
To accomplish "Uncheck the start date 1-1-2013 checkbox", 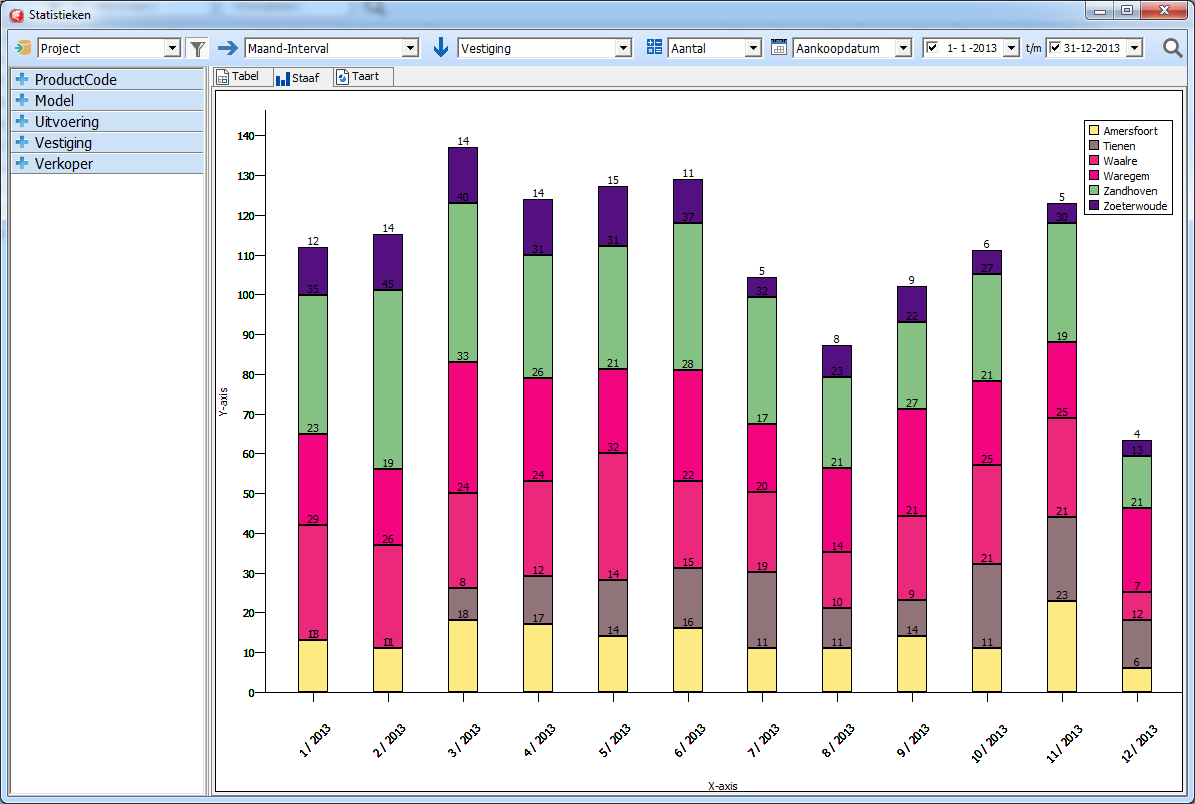I will tap(932, 48).
